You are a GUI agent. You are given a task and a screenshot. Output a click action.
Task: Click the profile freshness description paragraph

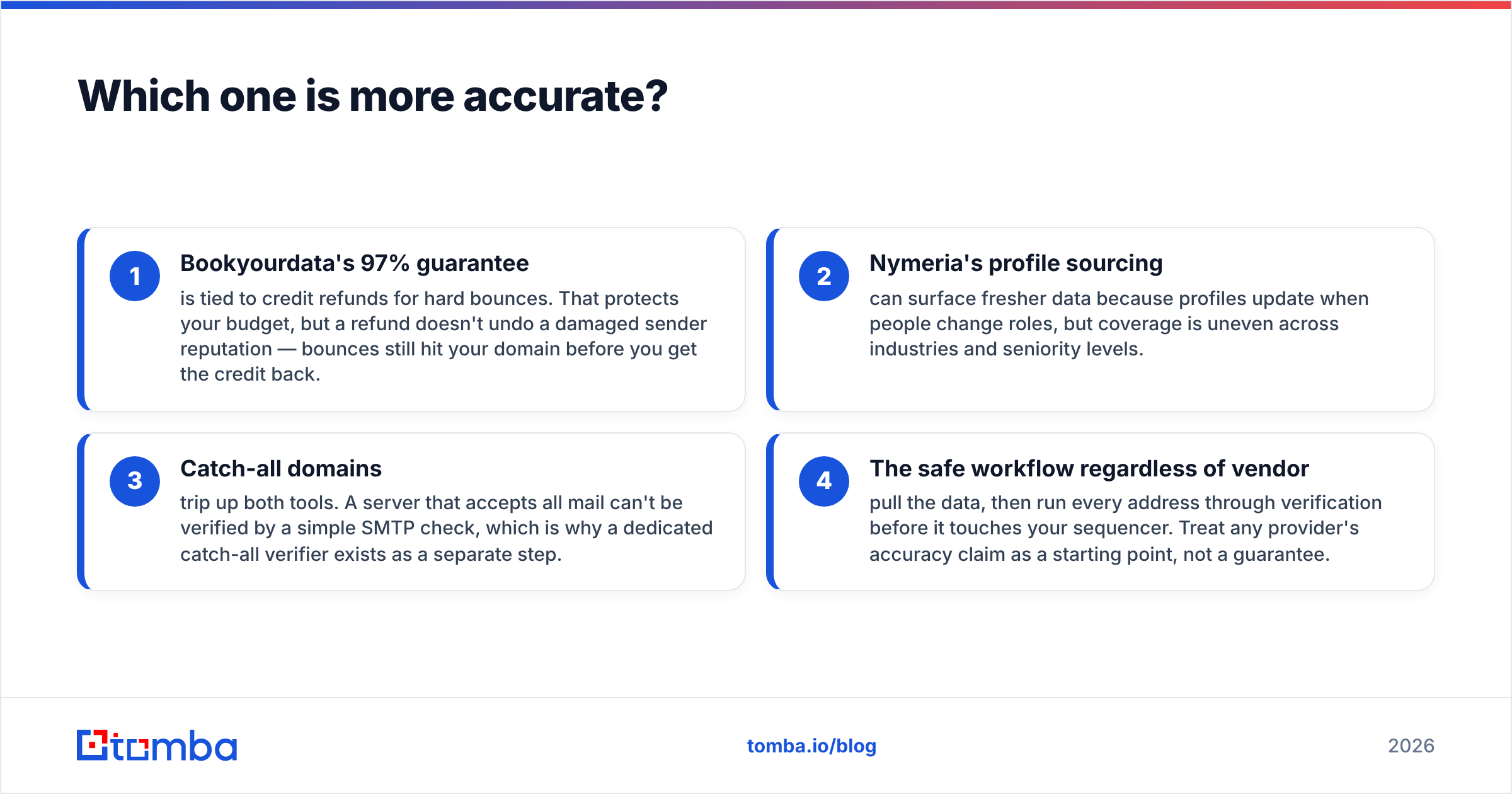click(x=1119, y=323)
